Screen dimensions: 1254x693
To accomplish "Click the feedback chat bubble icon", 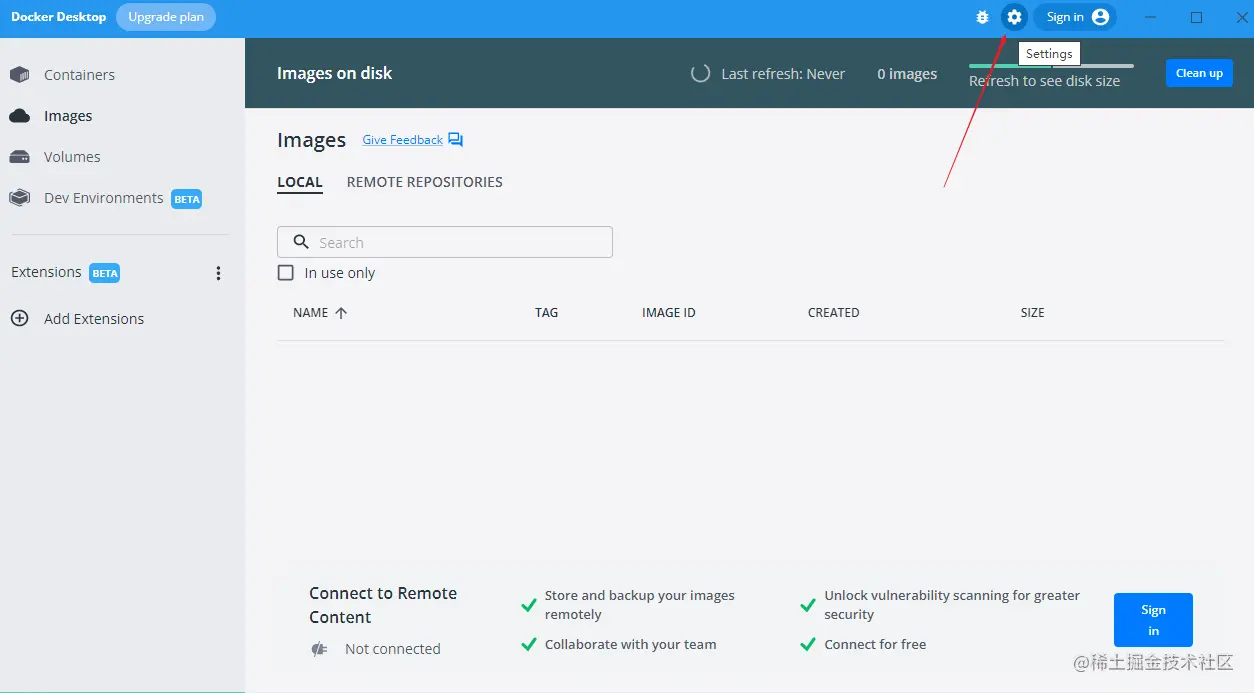I will [456, 140].
